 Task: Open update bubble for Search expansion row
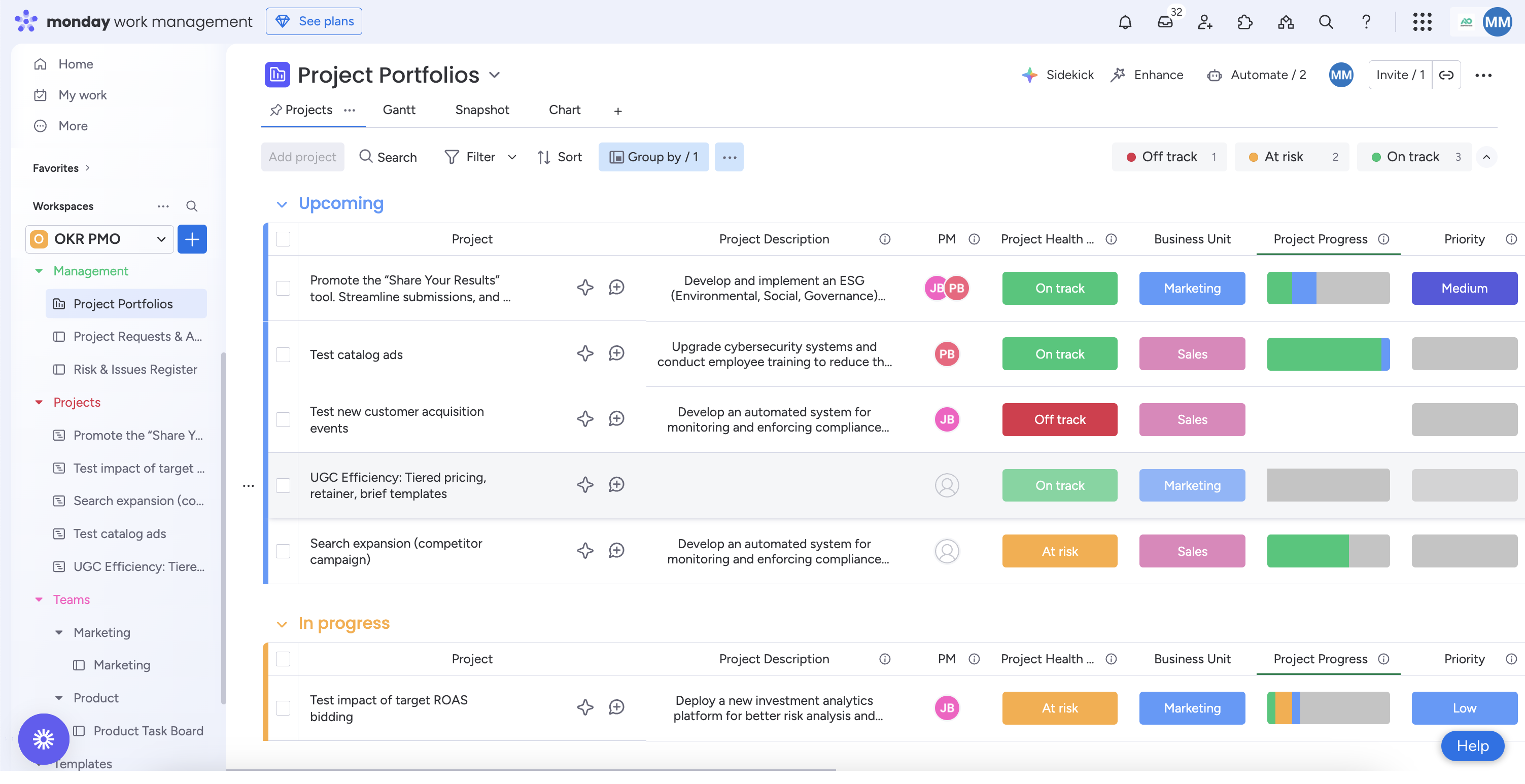pos(616,551)
